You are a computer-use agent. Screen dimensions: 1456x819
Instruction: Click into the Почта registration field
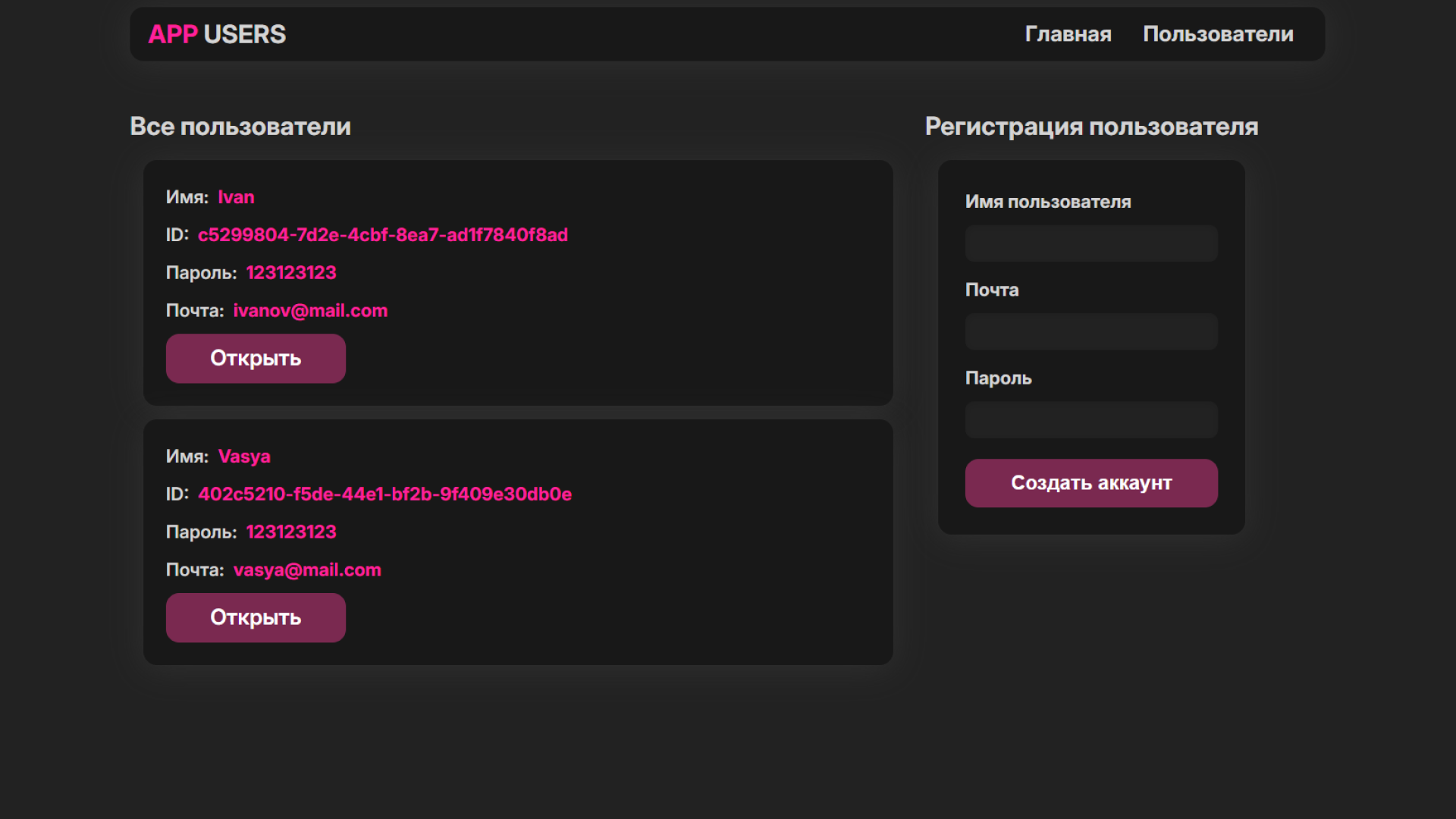[1091, 331]
